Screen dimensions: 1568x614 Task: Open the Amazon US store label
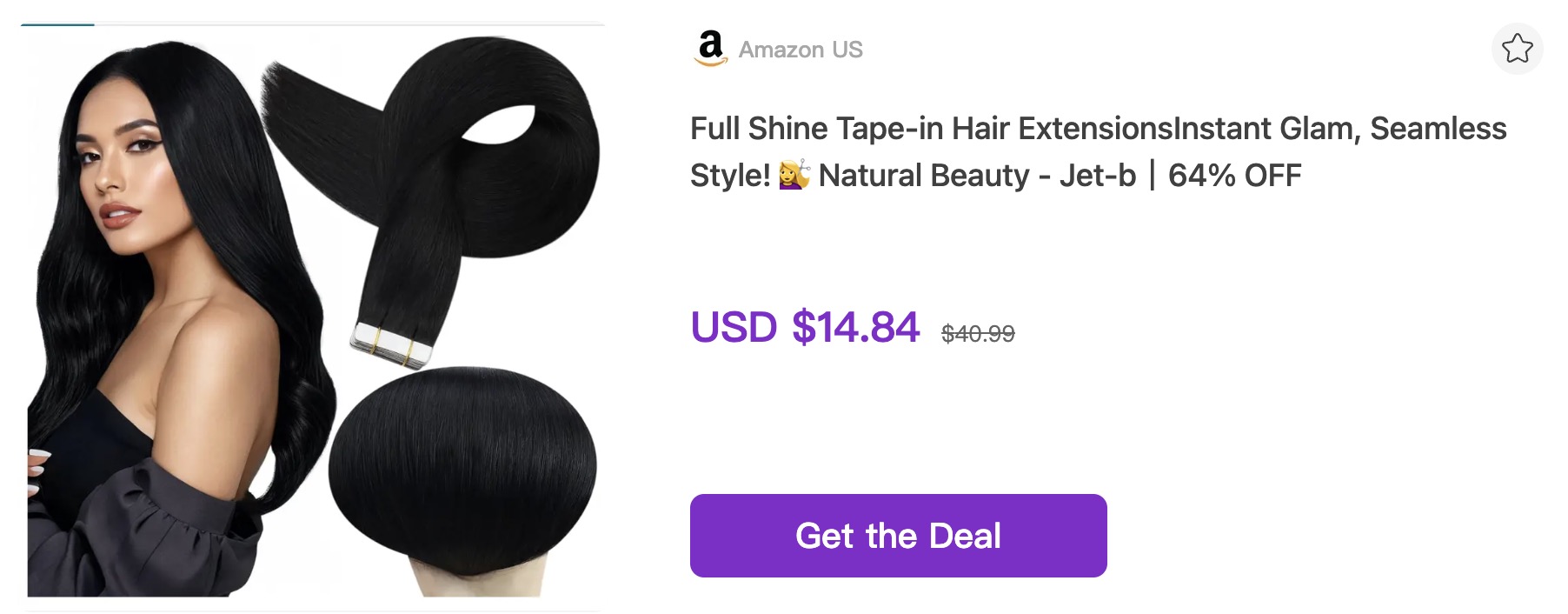tap(801, 50)
